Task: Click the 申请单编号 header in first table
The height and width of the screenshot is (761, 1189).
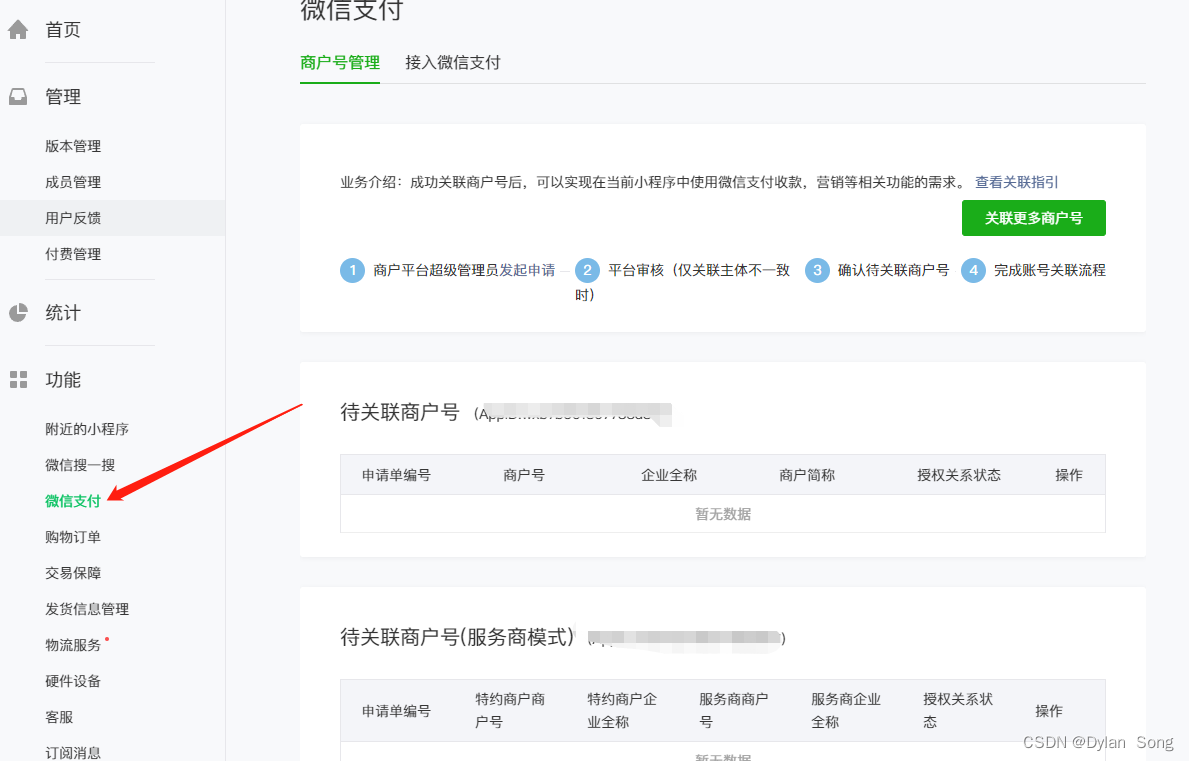Action: pyautogui.click(x=396, y=475)
